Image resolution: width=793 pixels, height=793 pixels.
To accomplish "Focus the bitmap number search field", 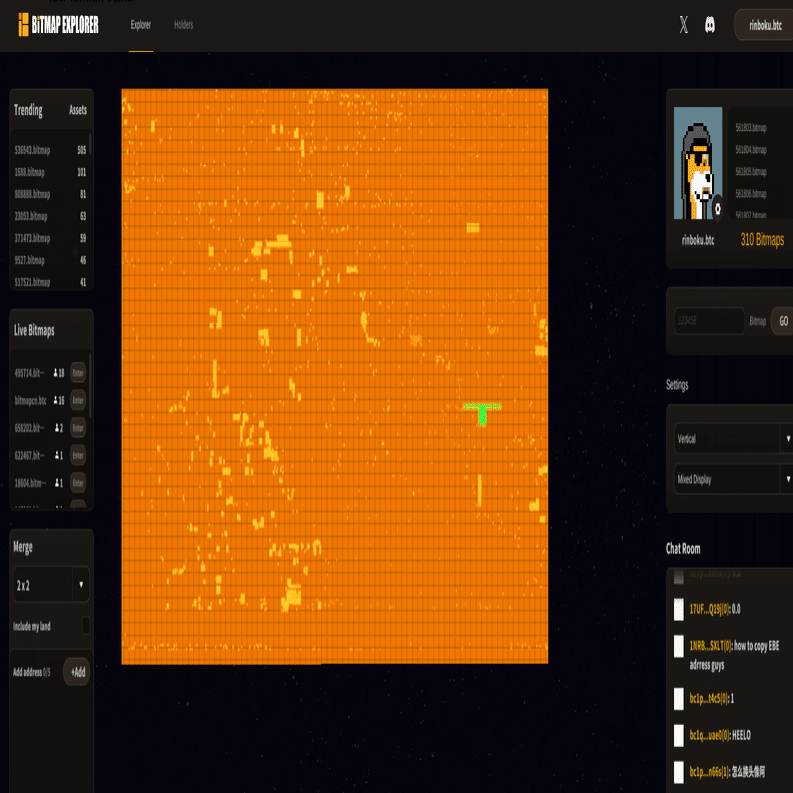I will [x=709, y=321].
